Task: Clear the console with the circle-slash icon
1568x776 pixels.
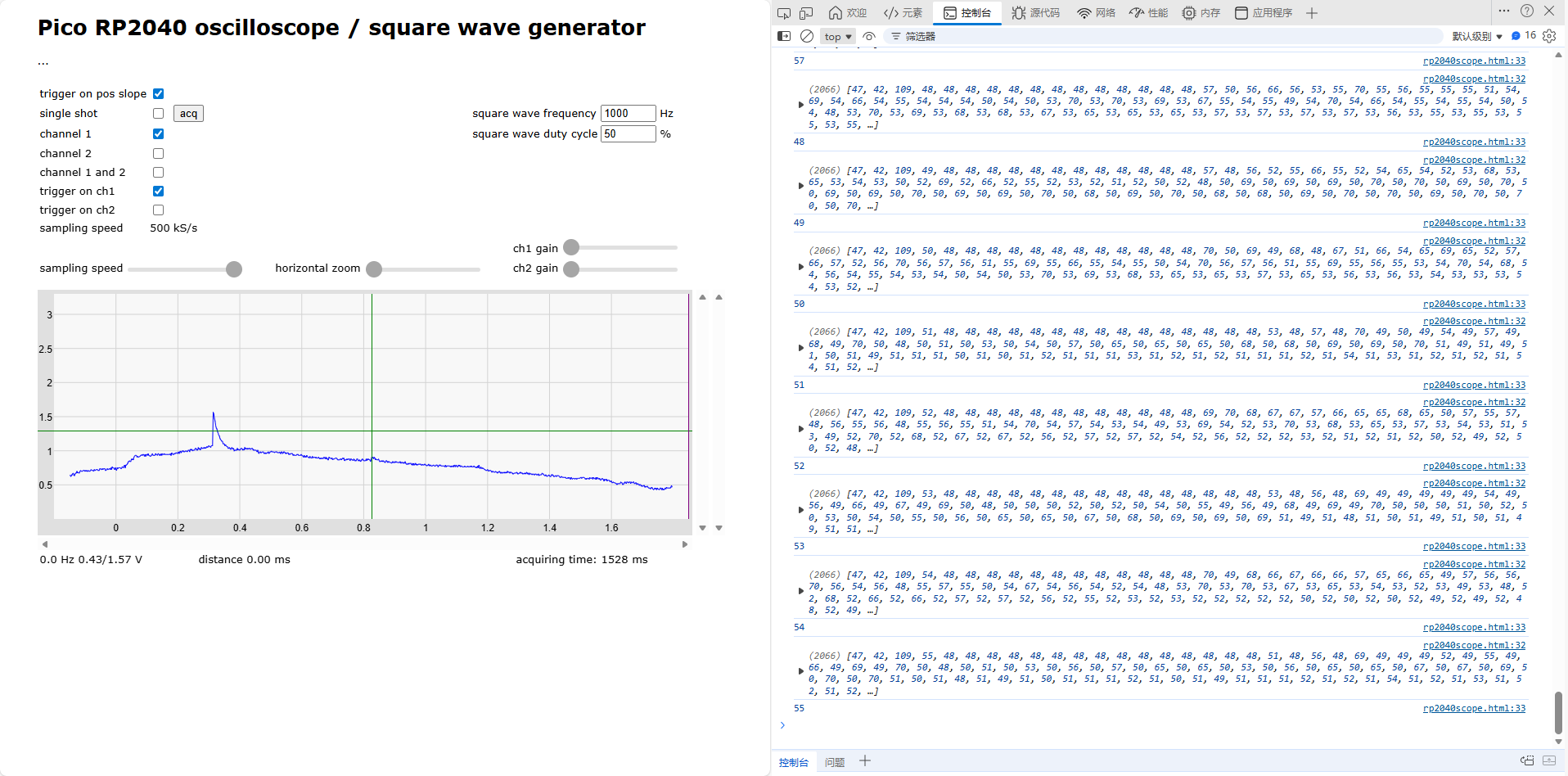Action: (807, 36)
